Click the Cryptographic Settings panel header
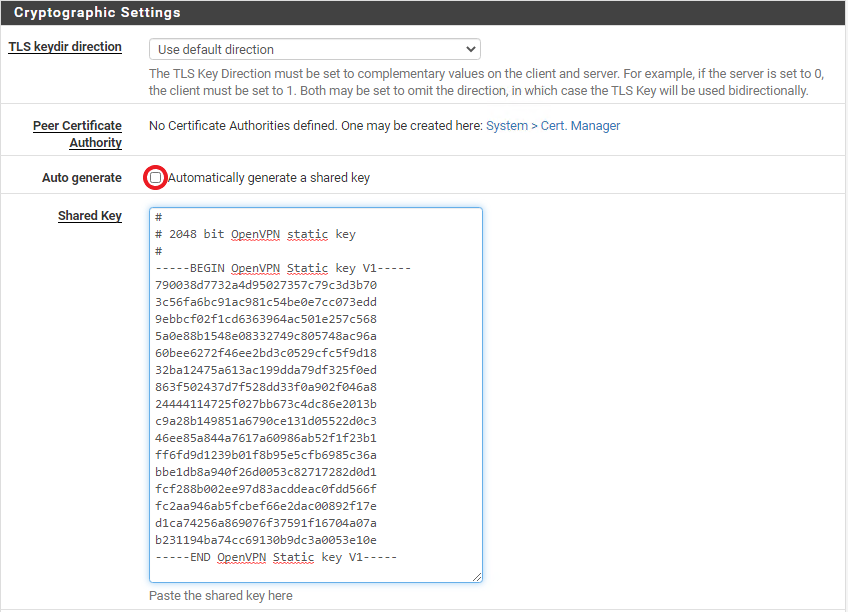The width and height of the screenshot is (848, 612). coord(423,12)
